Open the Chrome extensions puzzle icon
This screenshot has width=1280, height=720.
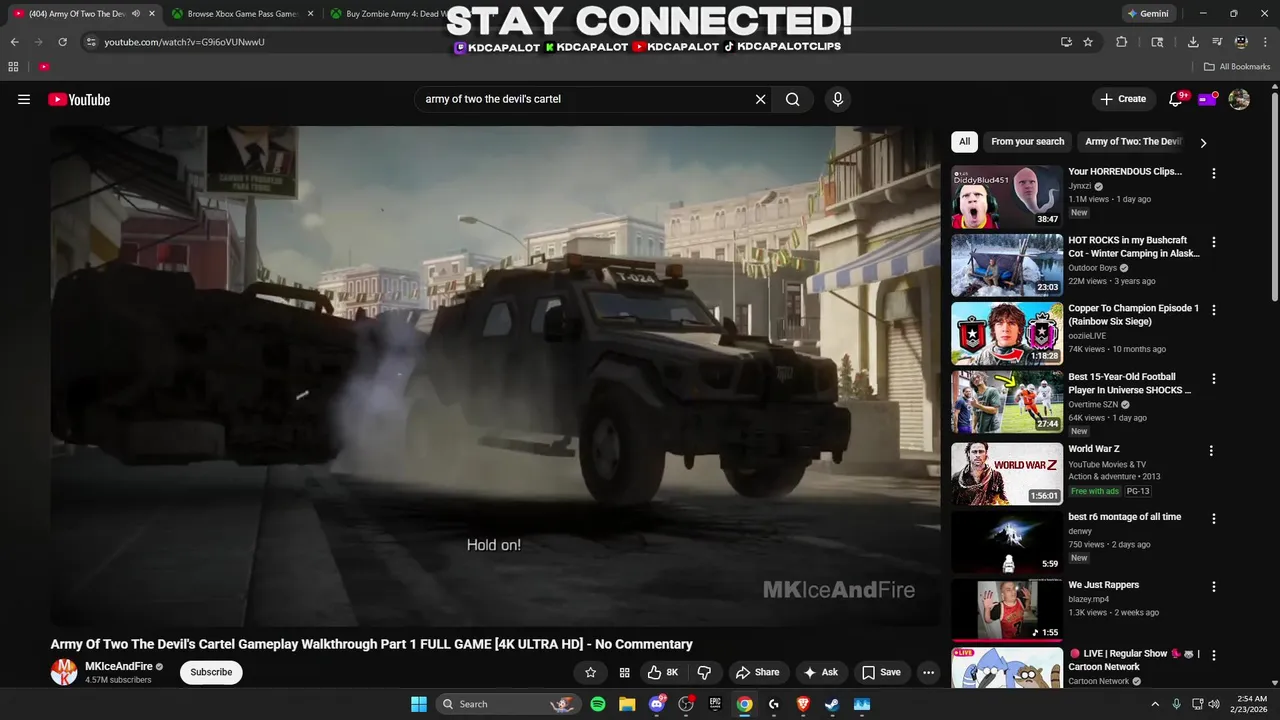[x=1121, y=42]
